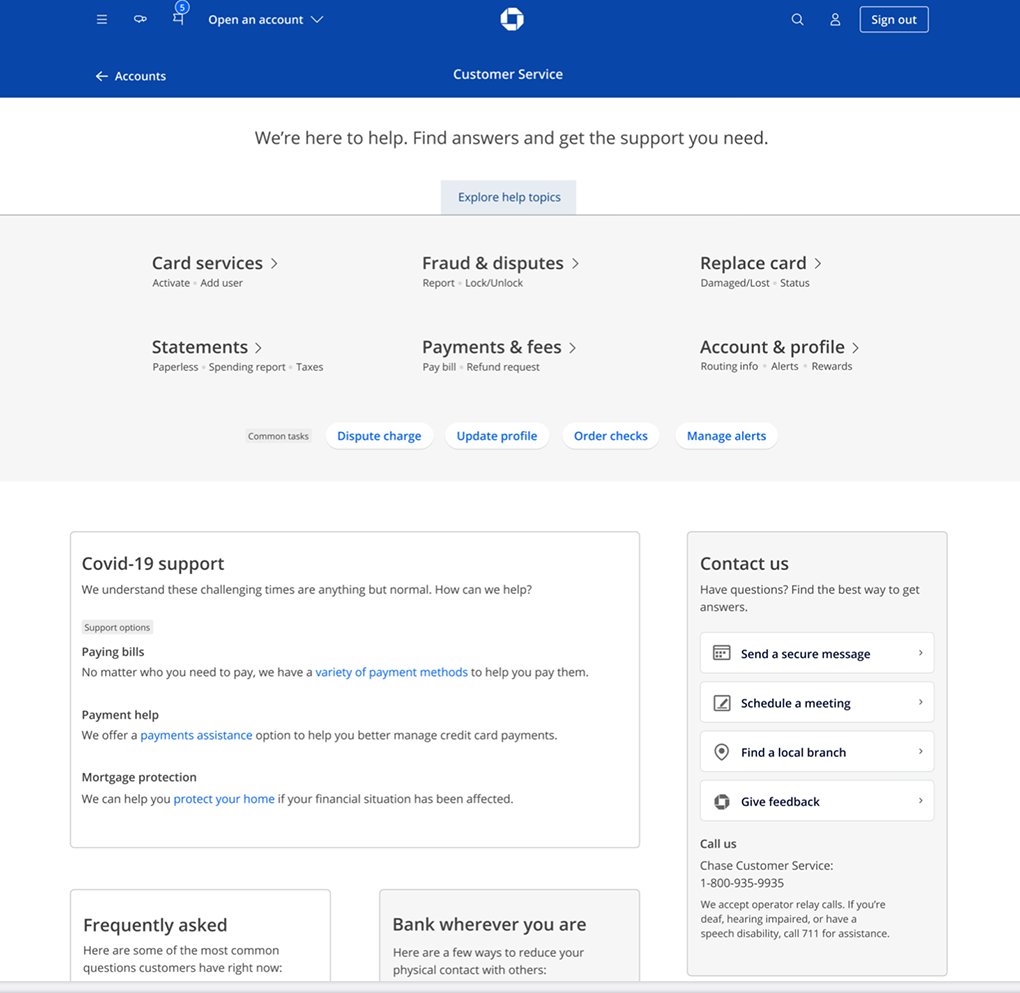Screen dimensions: 1020x993
Task: Click the secure message calendar icon
Action: [x=721, y=653]
